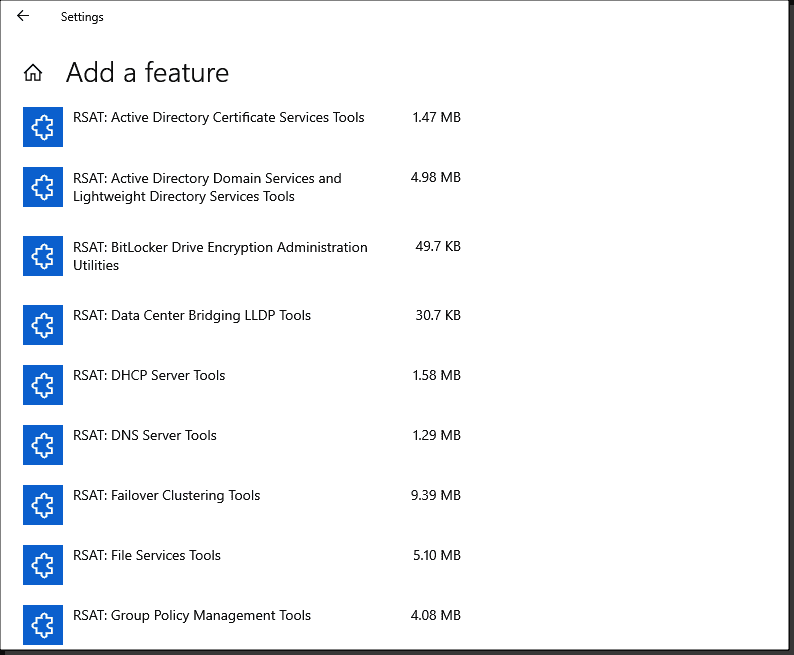The height and width of the screenshot is (655, 794).
Task: Select RSAT: Active Directory Domain Services and Lightweight entry
Action: [207, 187]
